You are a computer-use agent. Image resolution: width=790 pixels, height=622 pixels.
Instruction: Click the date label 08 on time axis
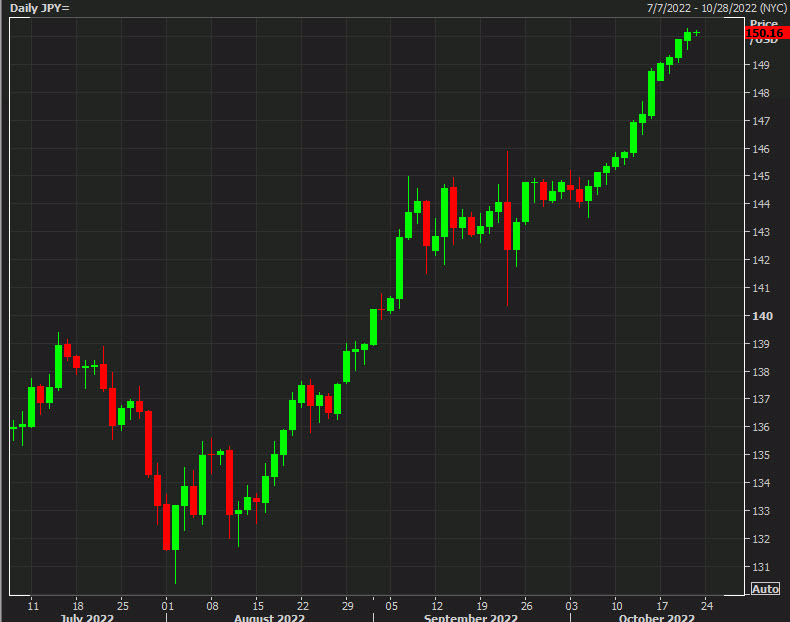[212, 606]
